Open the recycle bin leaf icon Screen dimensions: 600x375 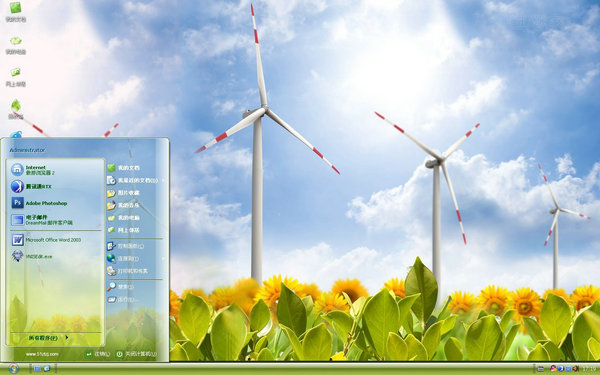[x=16, y=109]
